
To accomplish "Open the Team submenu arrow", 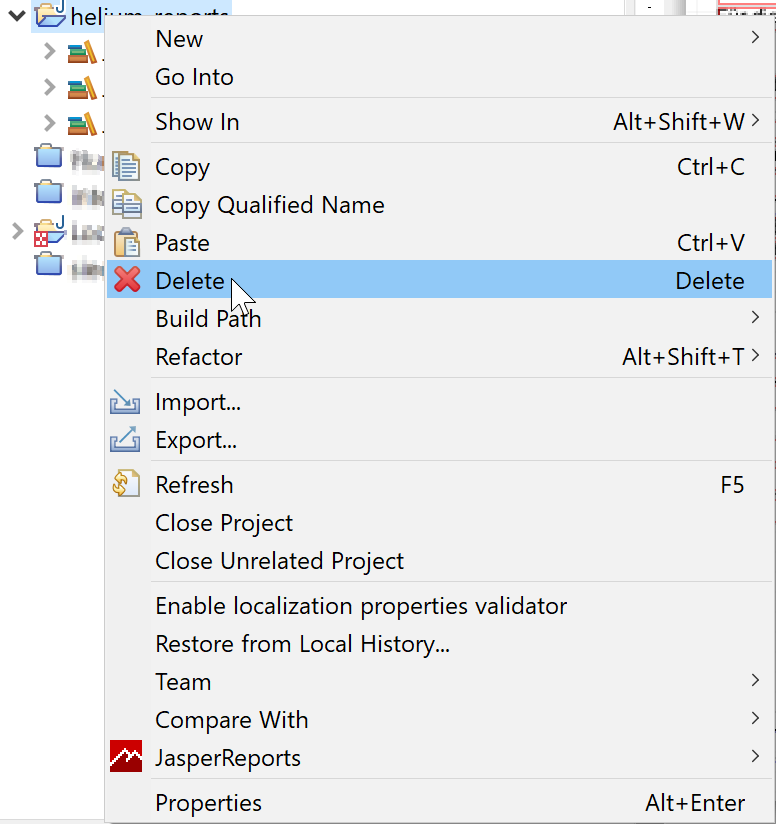I will [756, 681].
